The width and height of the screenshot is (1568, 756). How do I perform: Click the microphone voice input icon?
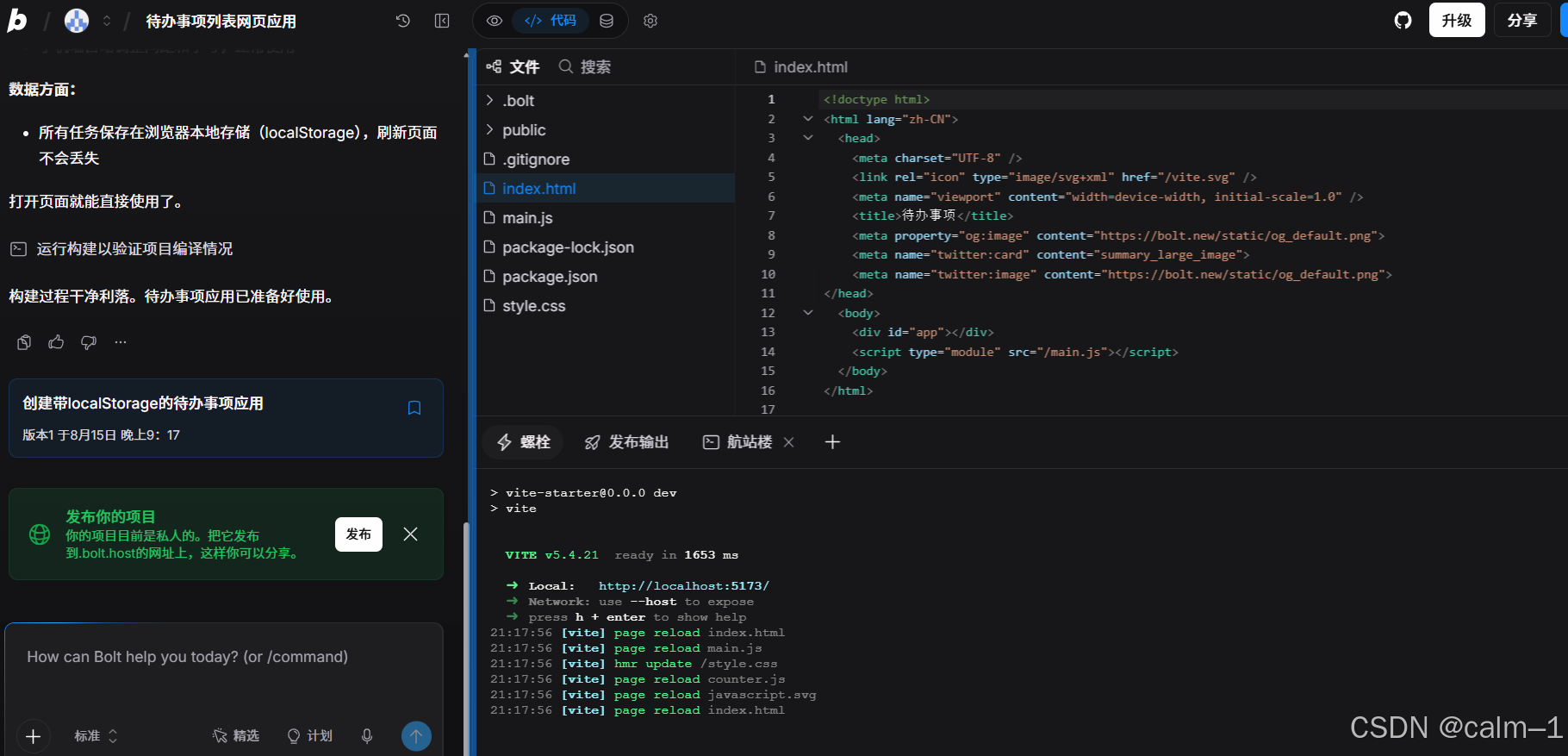click(367, 736)
